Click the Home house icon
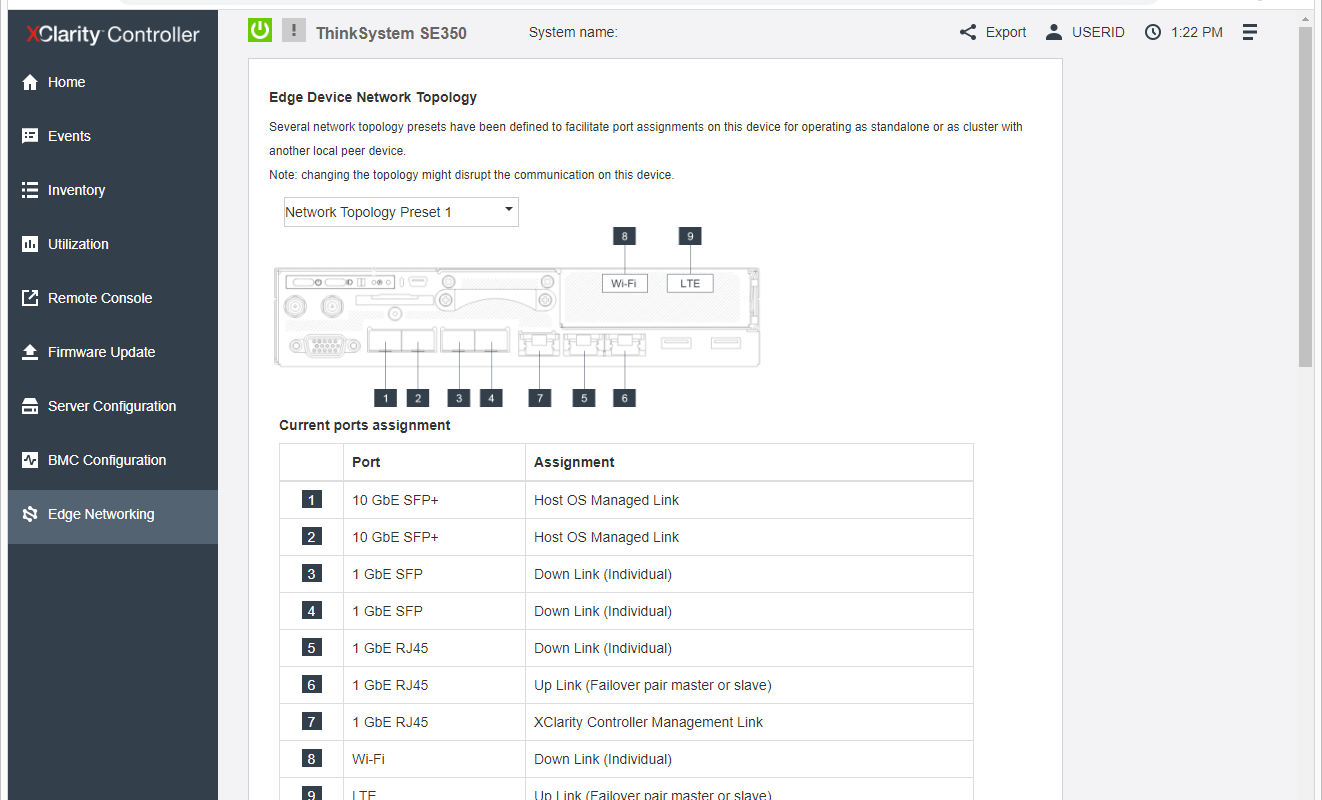Screen dimensions: 1322x800 click(30, 82)
